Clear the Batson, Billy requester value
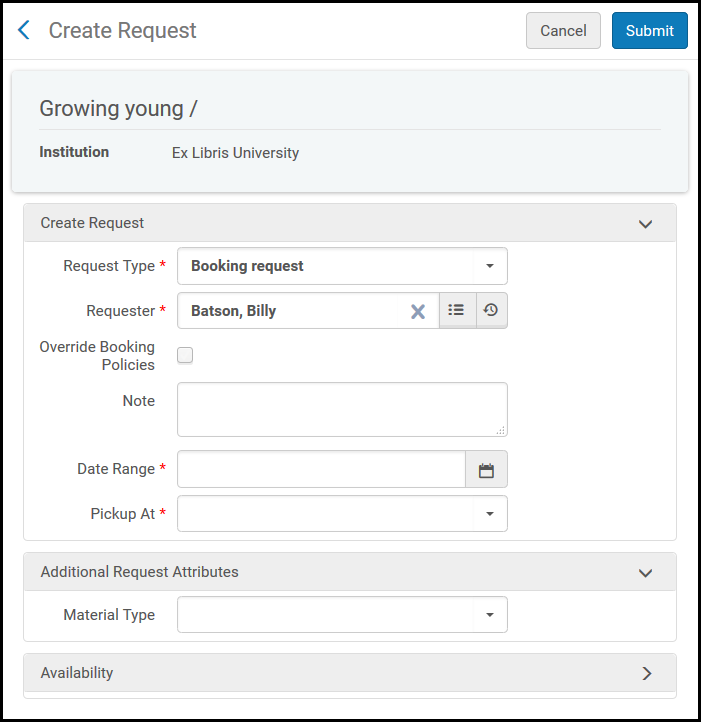Viewport: 701px width, 722px height. coord(418,311)
